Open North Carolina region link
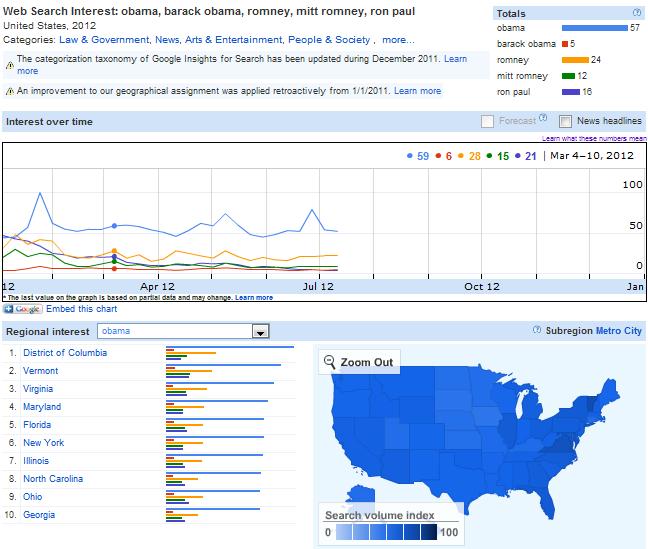 [53, 479]
